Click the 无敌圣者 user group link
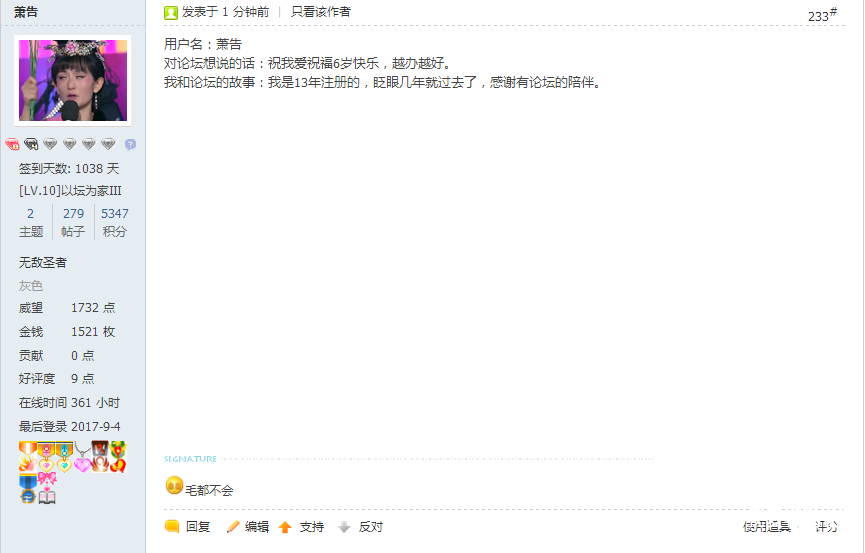The width and height of the screenshot is (865, 553). tap(42, 263)
